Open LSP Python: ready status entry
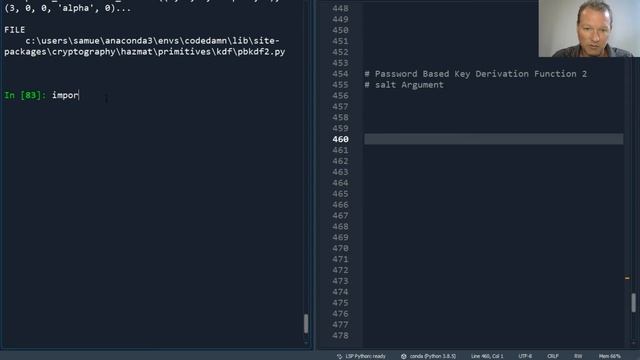 [362, 356]
